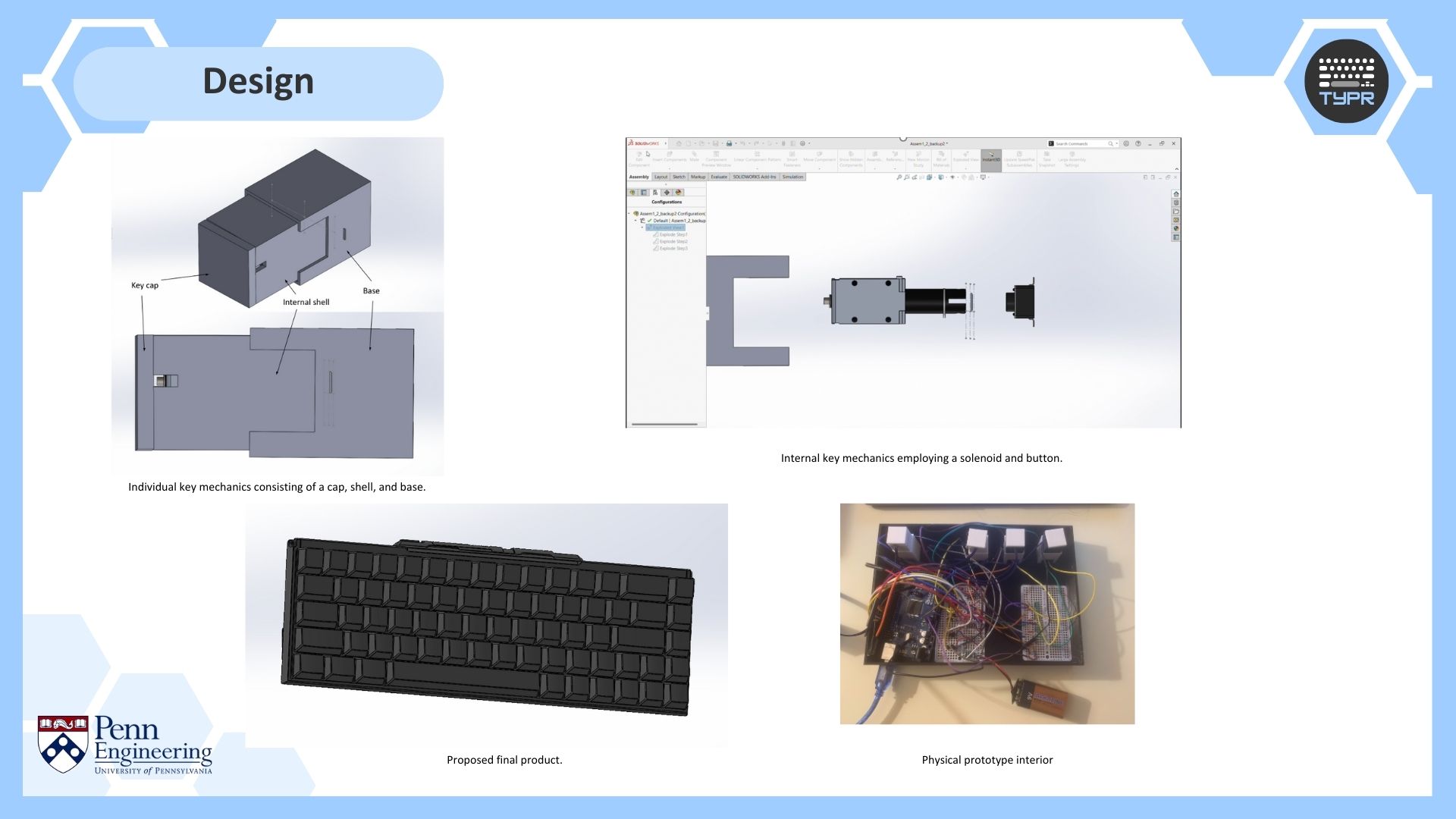Open the PropertyManager tab icon
This screenshot has height=819, width=1456.
(x=644, y=193)
